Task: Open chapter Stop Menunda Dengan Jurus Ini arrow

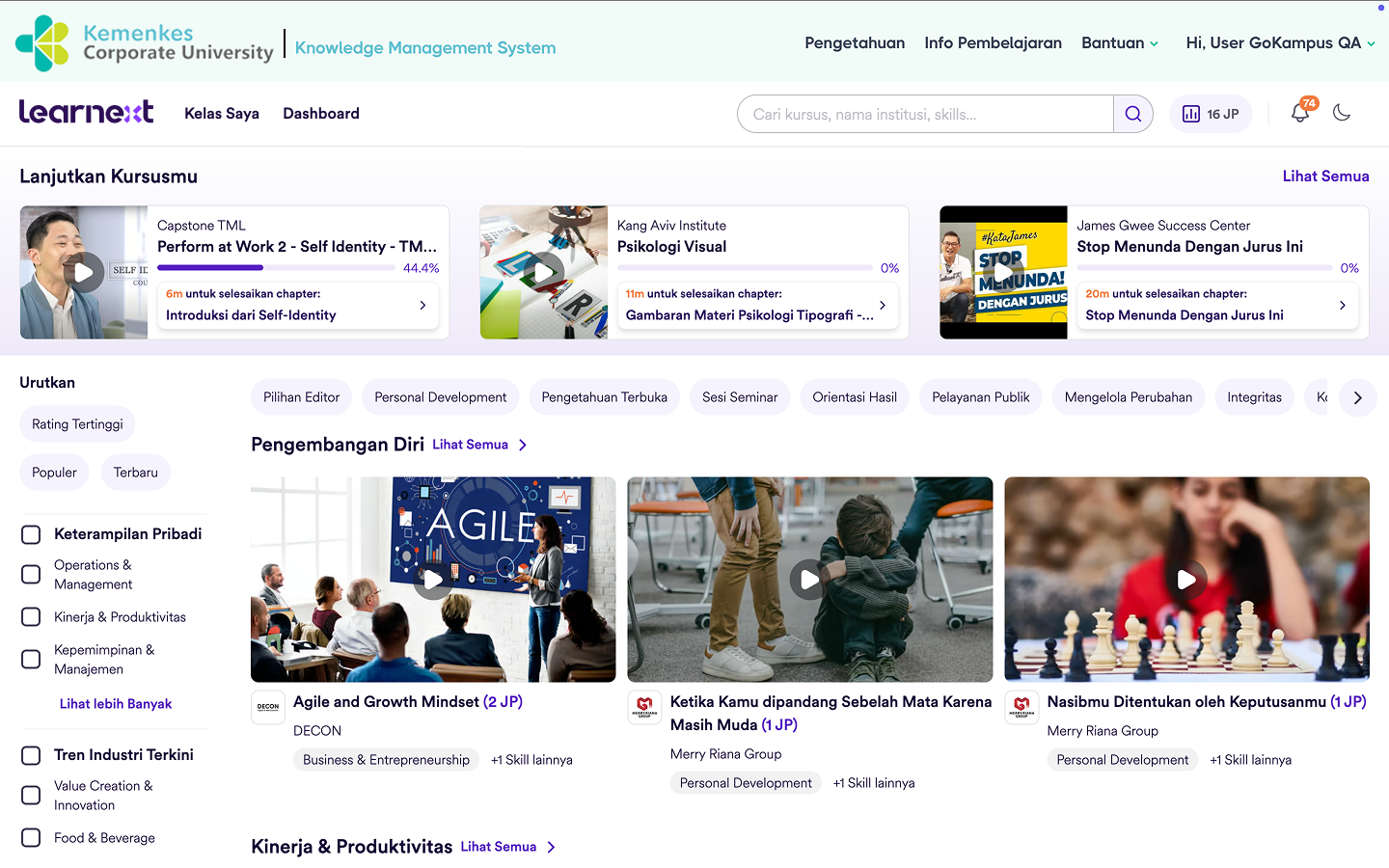Action: point(1343,305)
